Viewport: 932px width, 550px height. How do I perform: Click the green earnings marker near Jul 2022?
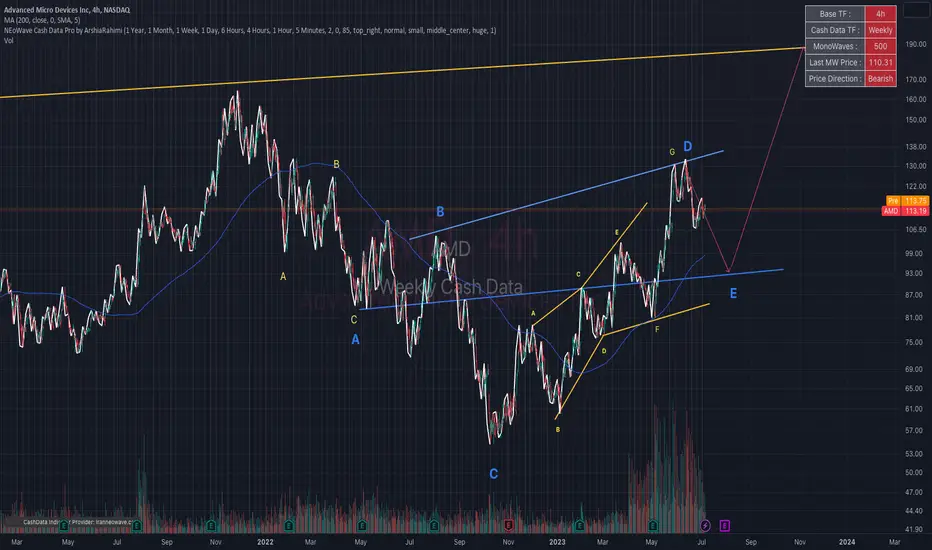(434, 526)
